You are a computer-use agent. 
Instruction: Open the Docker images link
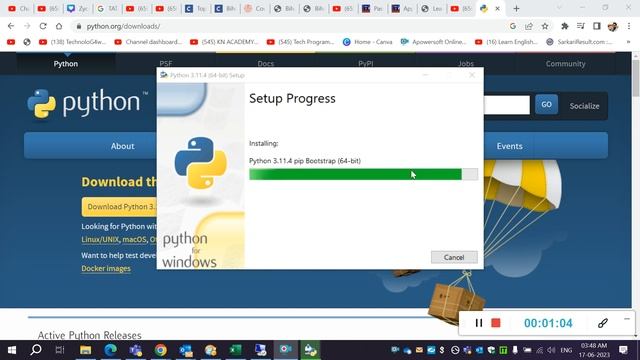[106, 268]
